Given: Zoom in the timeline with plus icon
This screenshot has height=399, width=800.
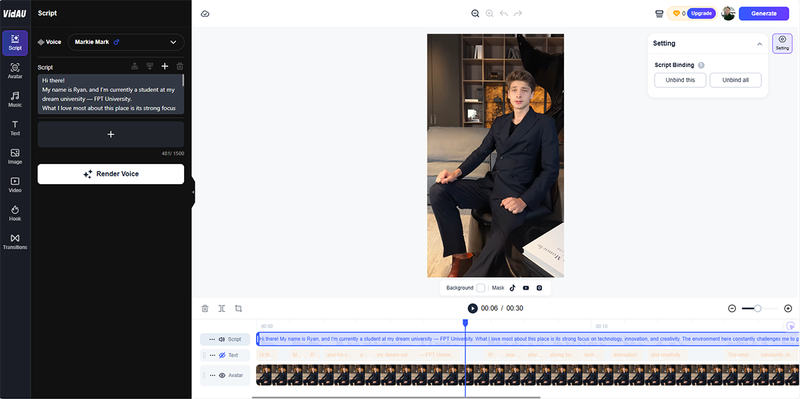Looking at the screenshot, I should [788, 308].
